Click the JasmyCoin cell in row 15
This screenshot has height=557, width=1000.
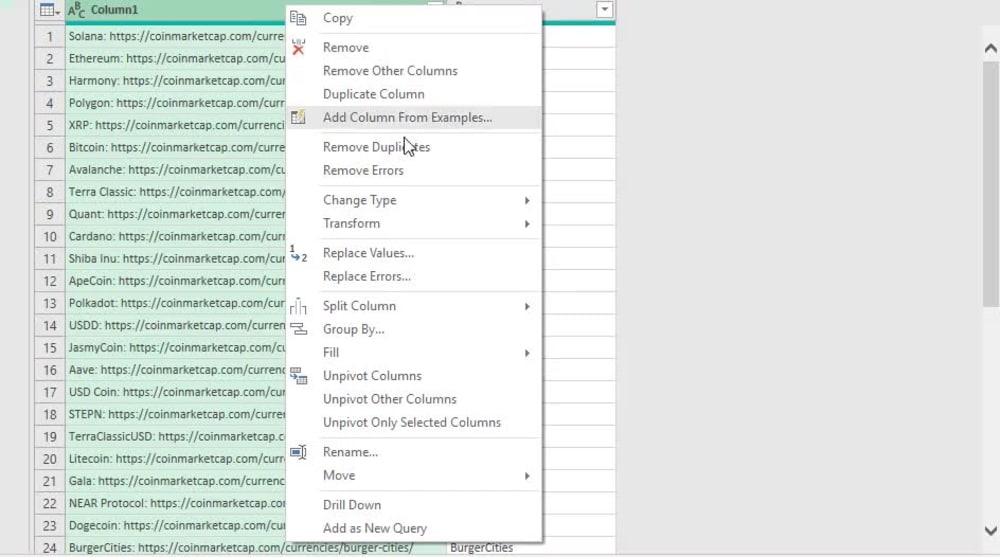tap(175, 347)
